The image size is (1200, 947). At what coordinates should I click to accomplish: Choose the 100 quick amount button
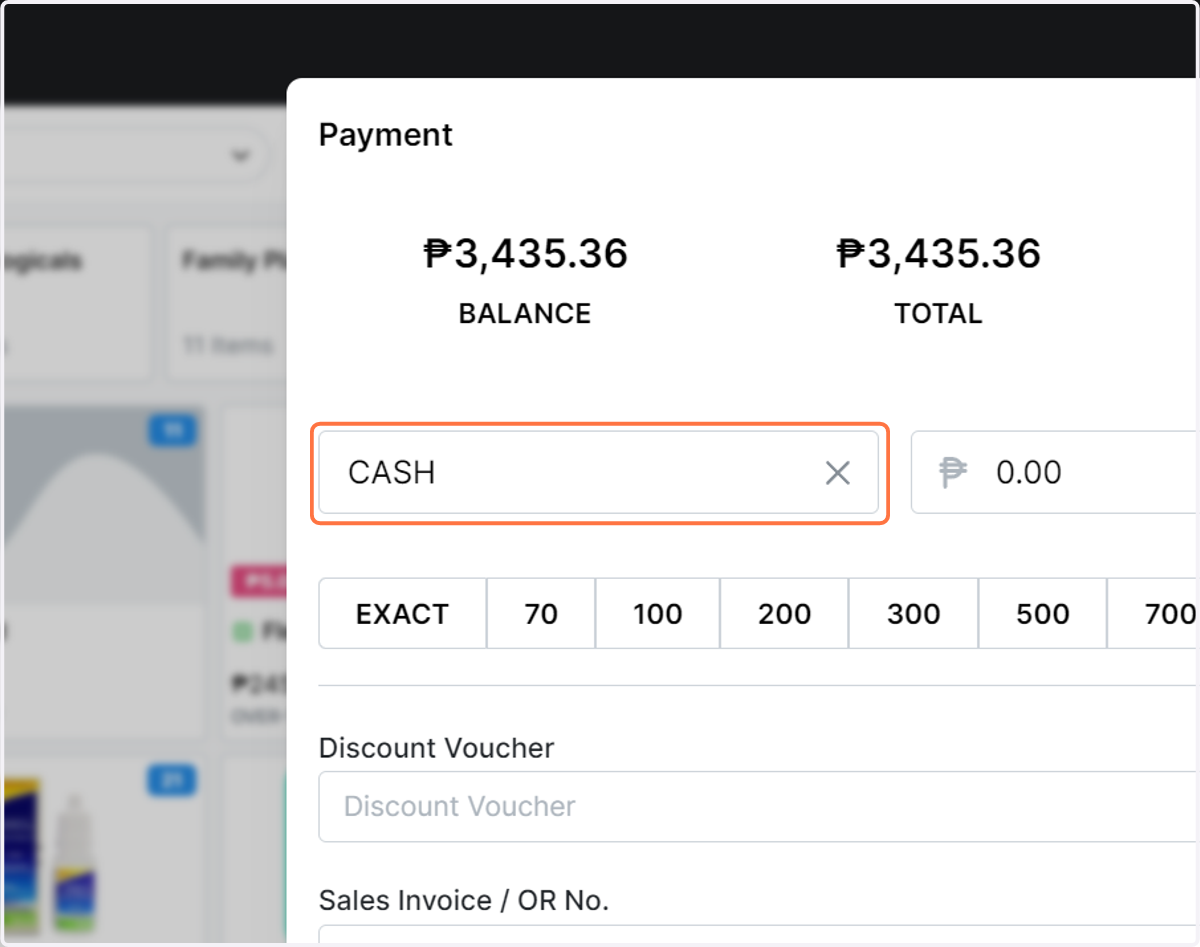point(658,613)
